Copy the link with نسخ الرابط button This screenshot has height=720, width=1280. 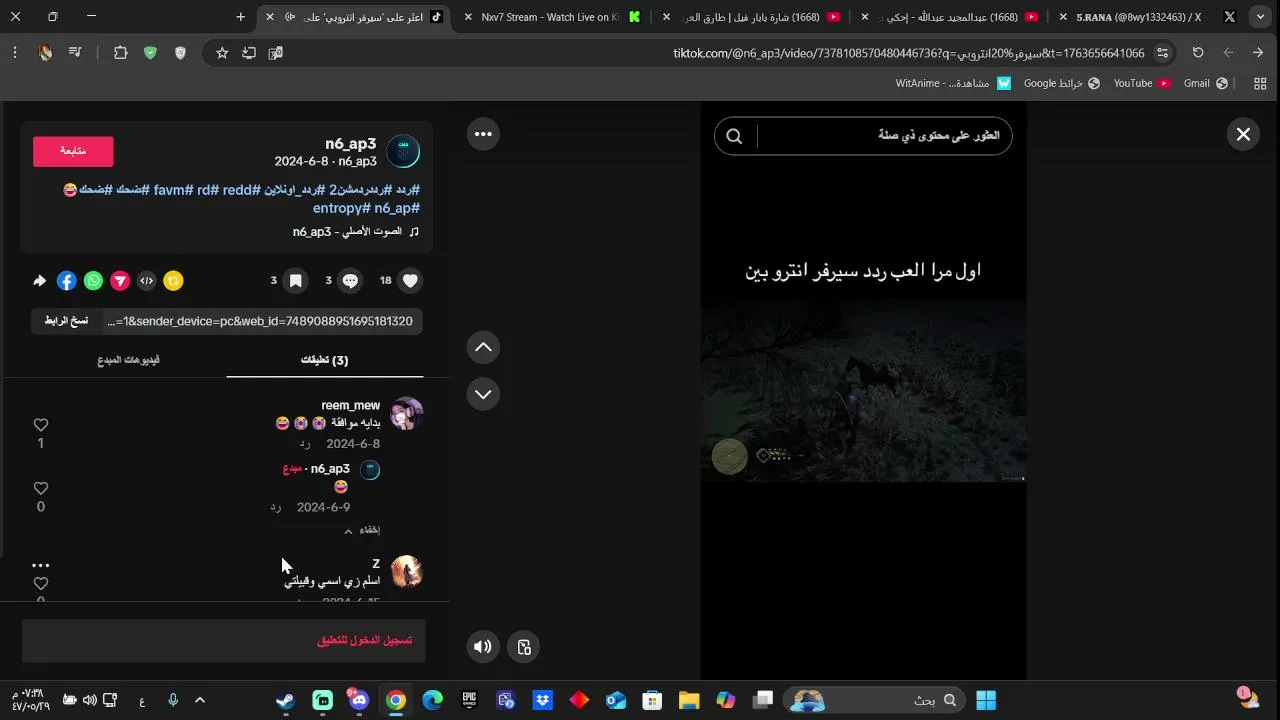66,321
